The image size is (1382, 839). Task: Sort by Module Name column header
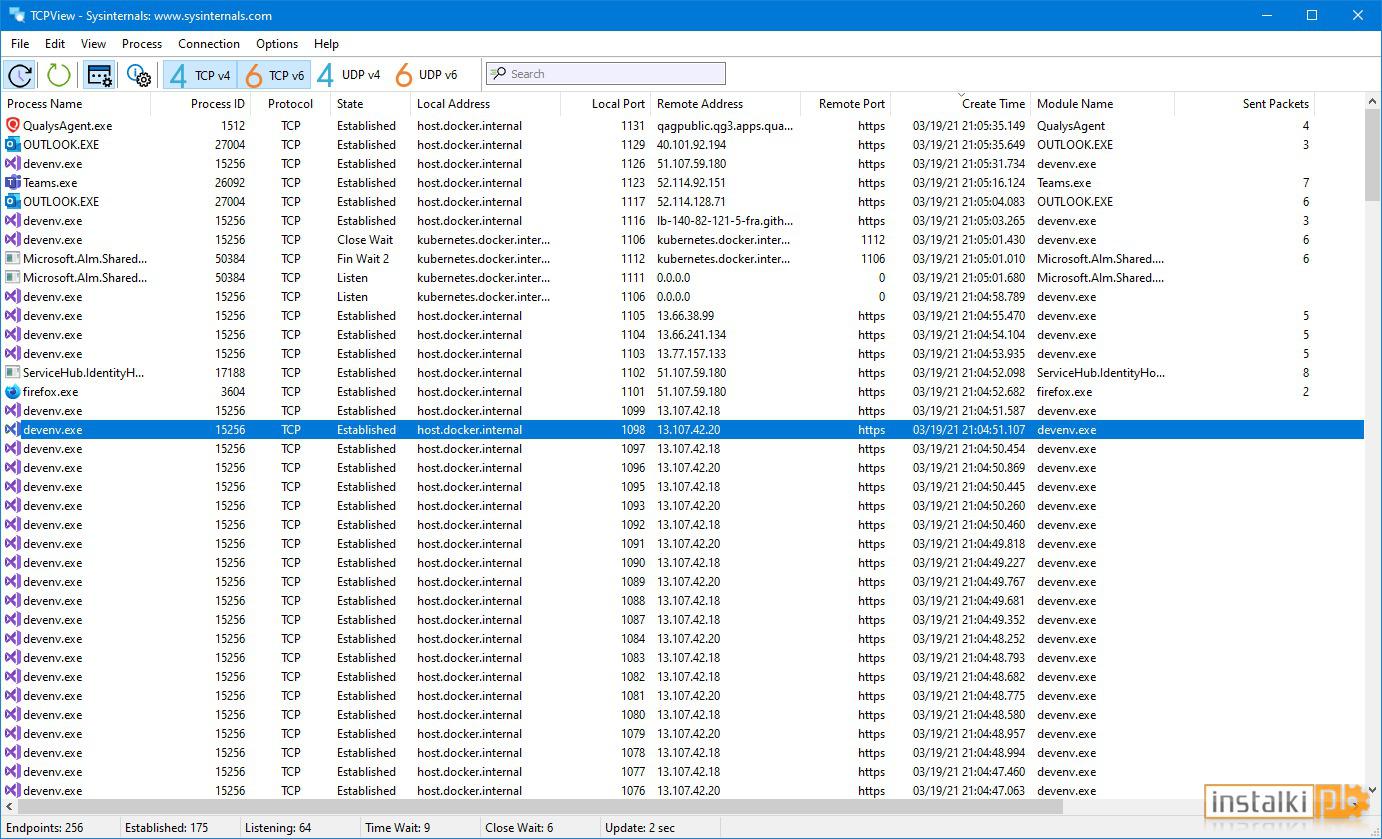pos(1102,104)
